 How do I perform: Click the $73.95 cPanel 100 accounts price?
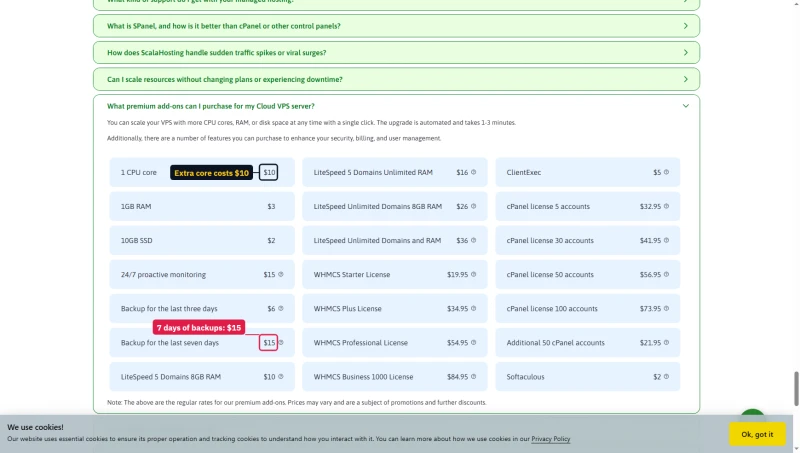pos(650,309)
